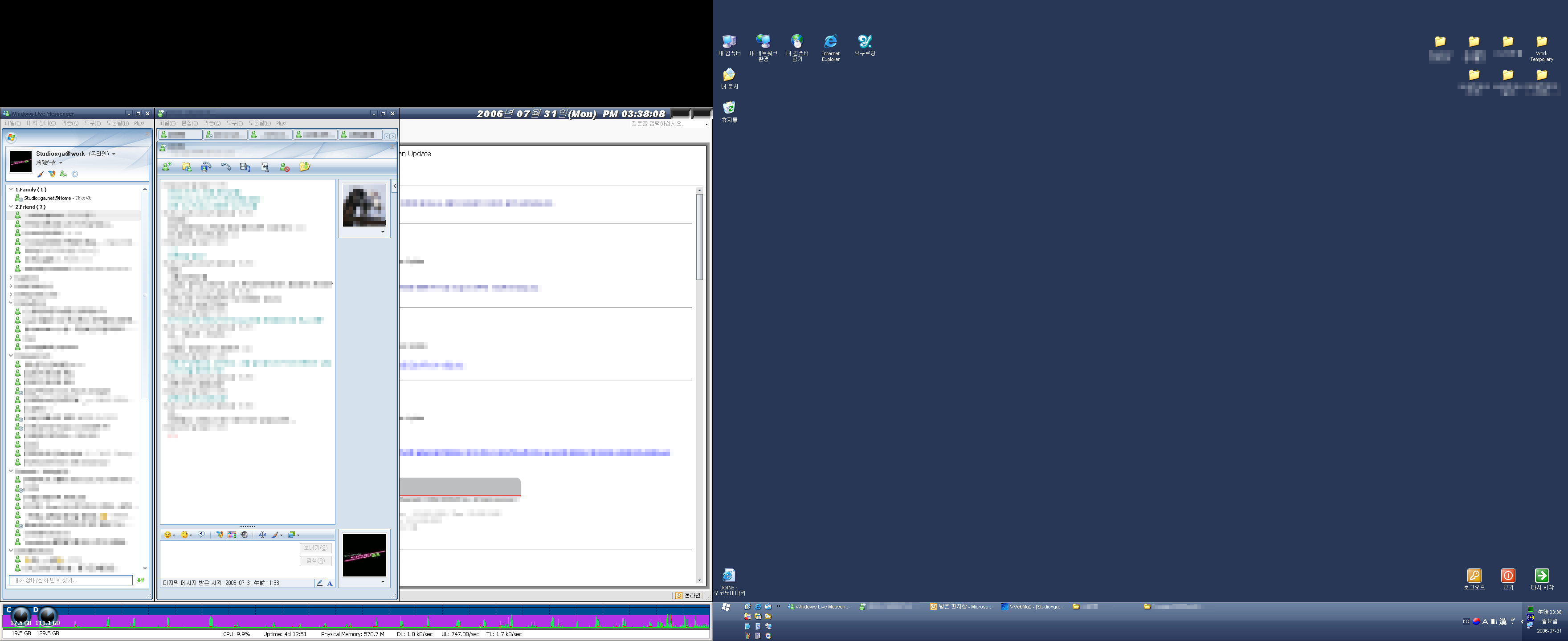Click your display picture thumbnail in Messenger

click(20, 162)
